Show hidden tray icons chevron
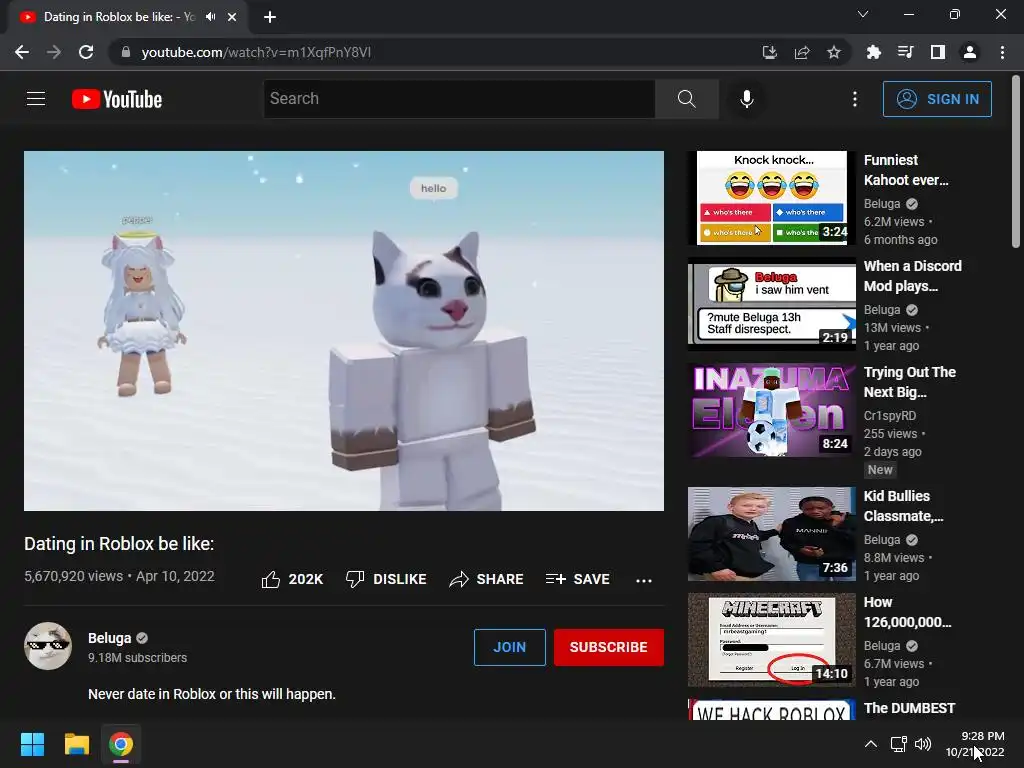Screen dimensions: 1024x768 871,743
